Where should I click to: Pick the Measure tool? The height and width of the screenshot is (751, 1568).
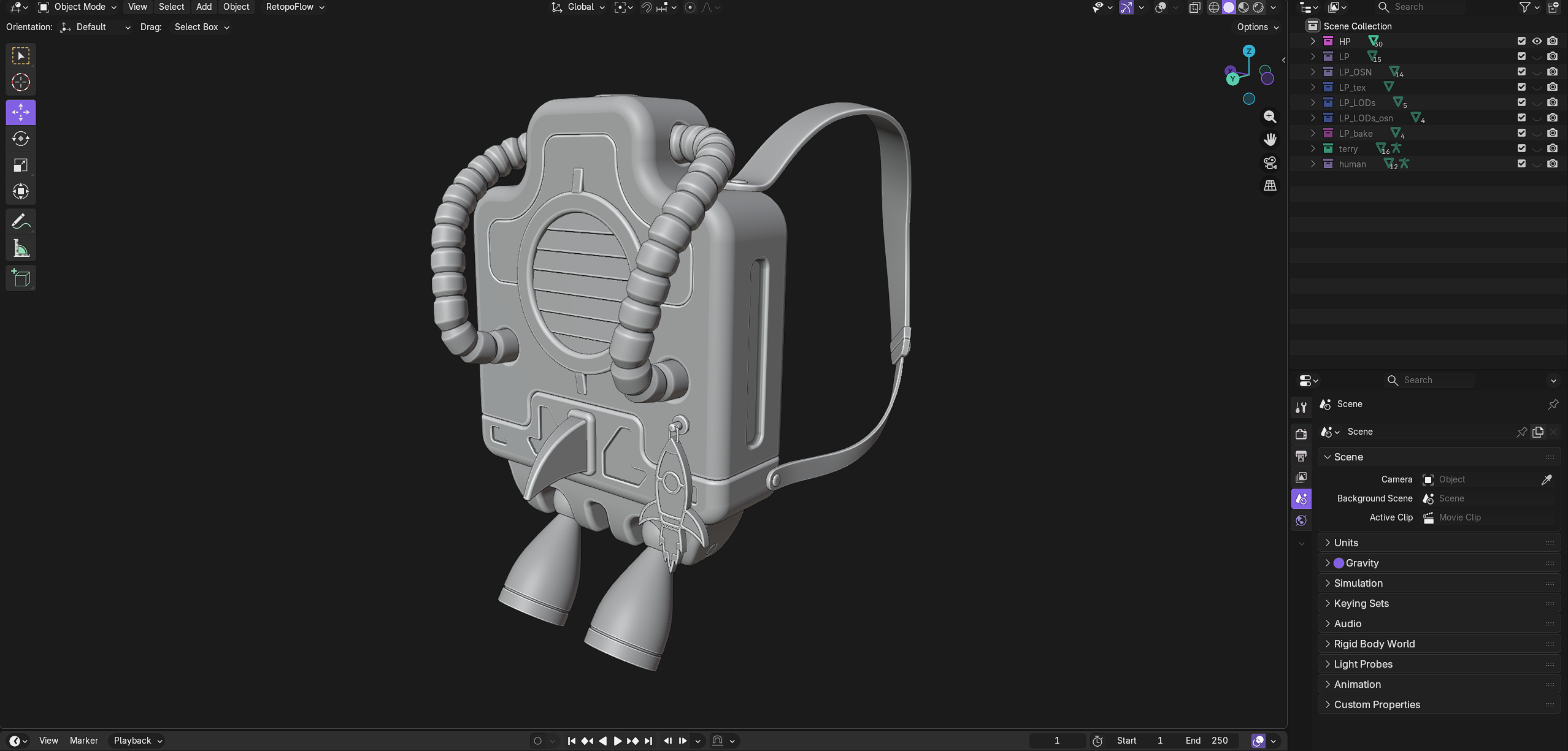[x=20, y=248]
